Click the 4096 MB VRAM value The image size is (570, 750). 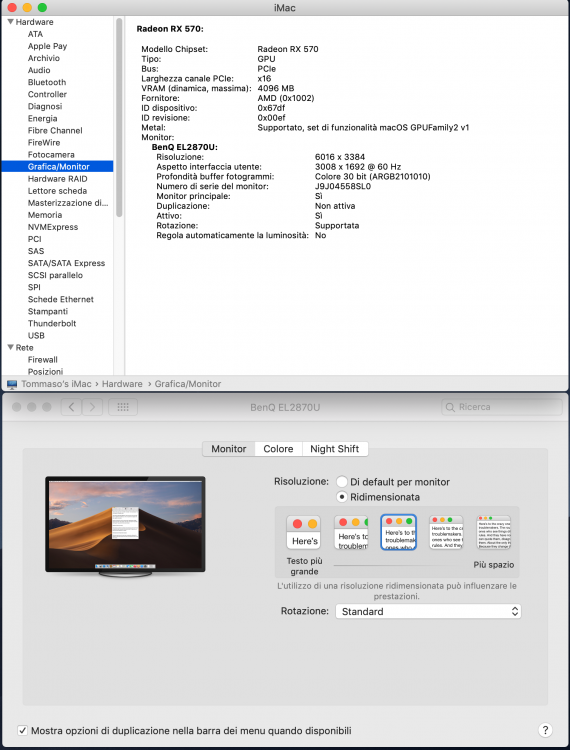[276, 88]
